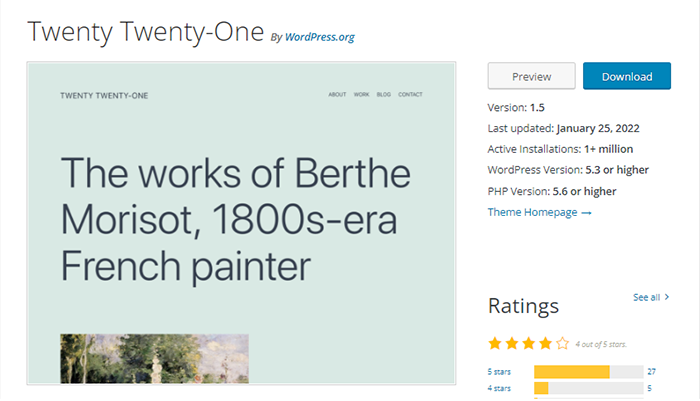
Task: Open the WordPress.org author link
Action: click(x=320, y=37)
